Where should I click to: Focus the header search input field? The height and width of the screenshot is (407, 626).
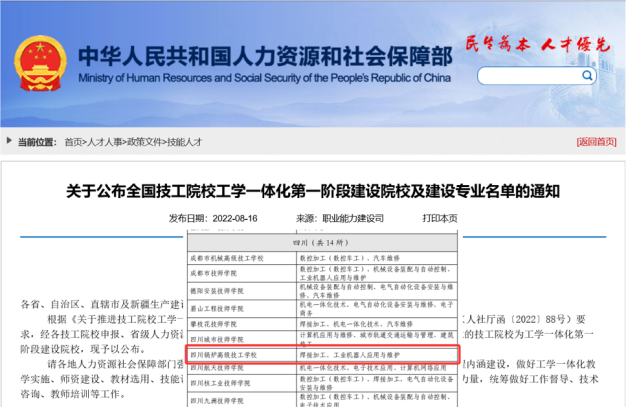pyautogui.click(x=537, y=76)
